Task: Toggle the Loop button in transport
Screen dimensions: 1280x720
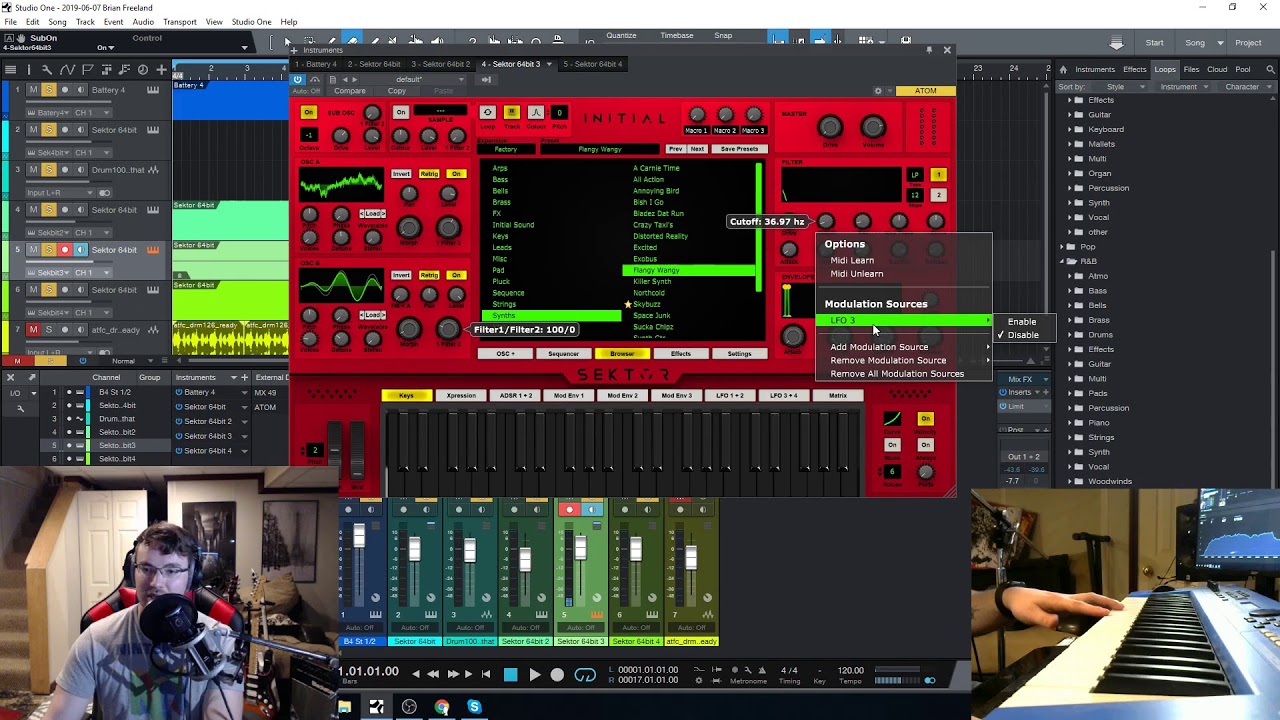Action: coord(585,675)
